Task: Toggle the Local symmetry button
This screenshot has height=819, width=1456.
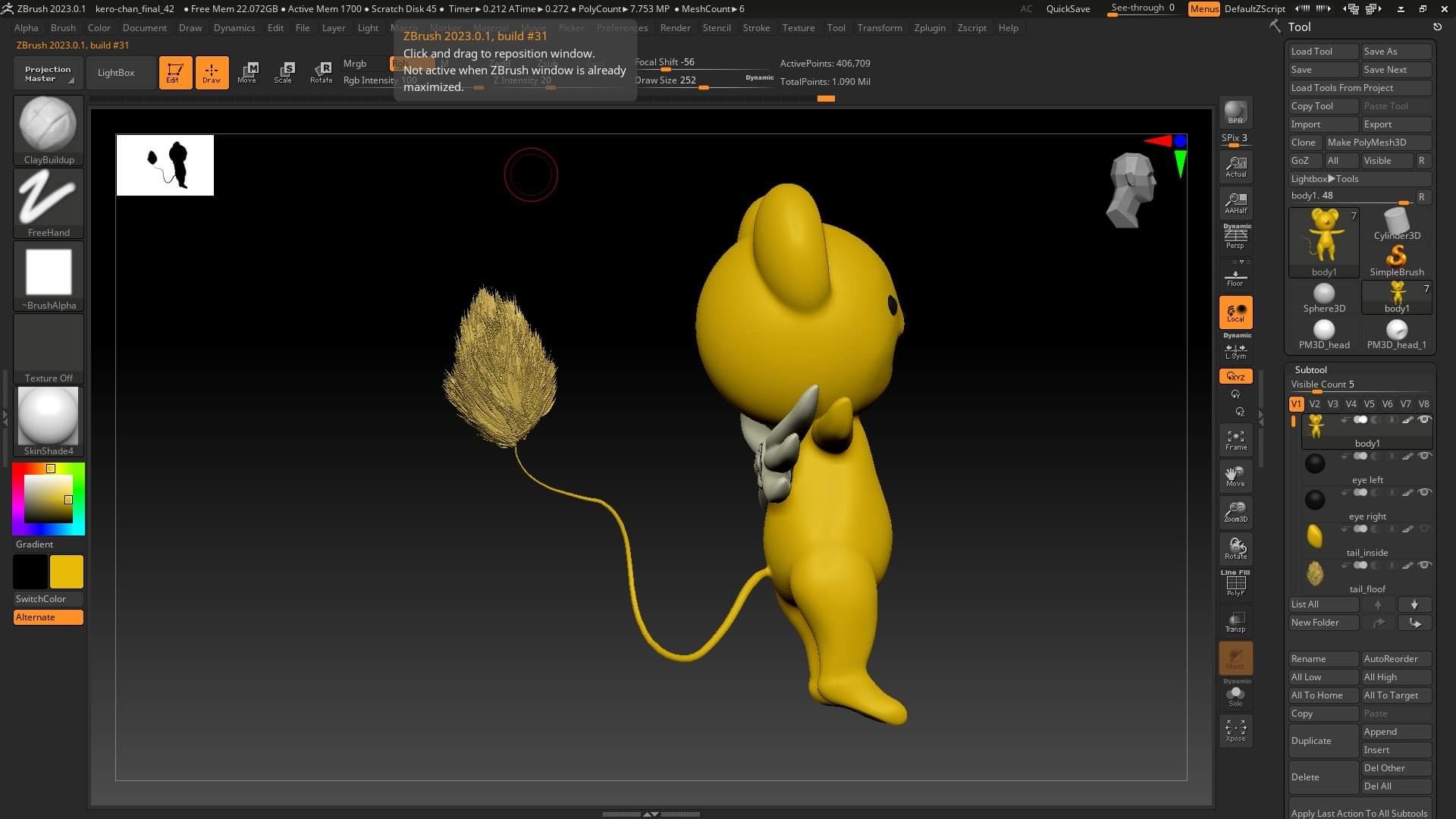Action: pyautogui.click(x=1235, y=312)
